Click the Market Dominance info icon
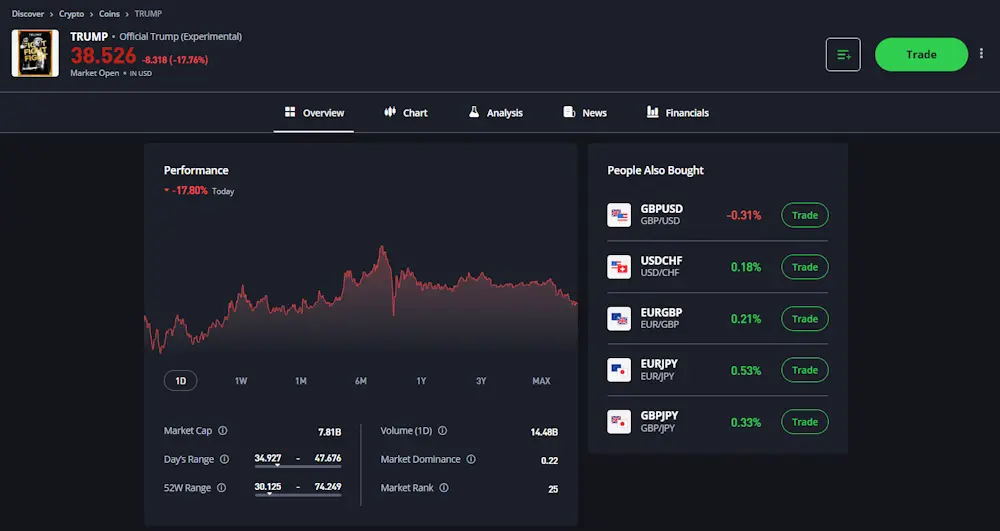The height and width of the screenshot is (531, 1000). click(x=471, y=459)
